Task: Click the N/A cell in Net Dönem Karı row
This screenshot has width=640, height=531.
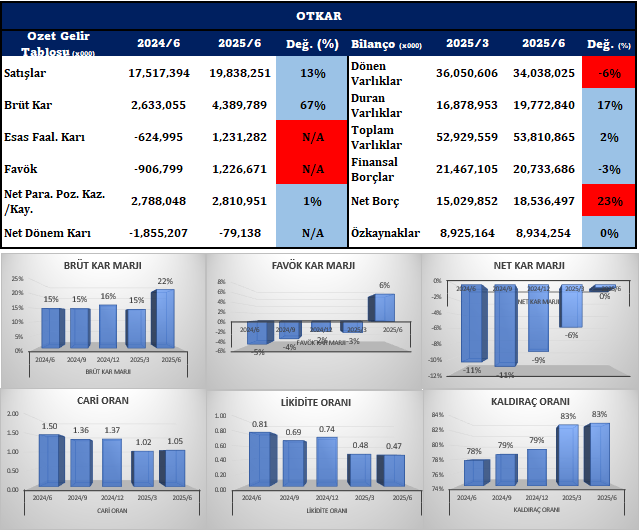Action: click(x=312, y=232)
